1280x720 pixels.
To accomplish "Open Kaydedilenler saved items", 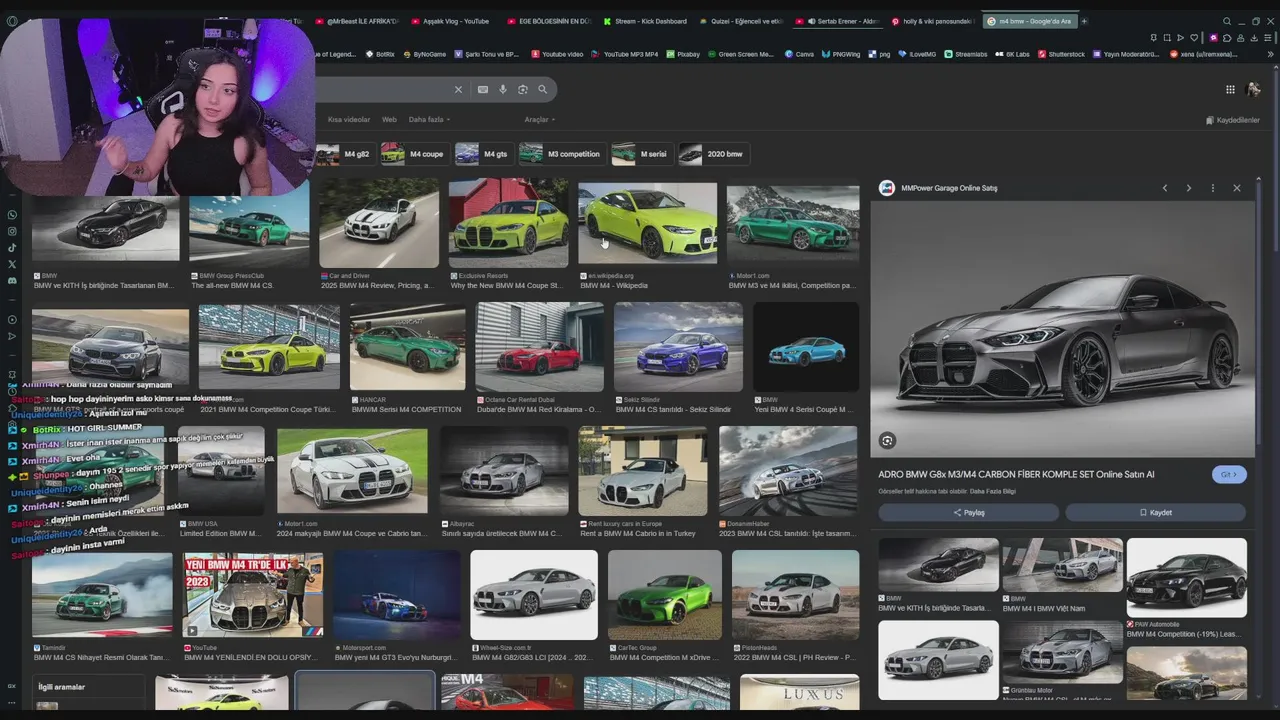I will coord(1233,120).
